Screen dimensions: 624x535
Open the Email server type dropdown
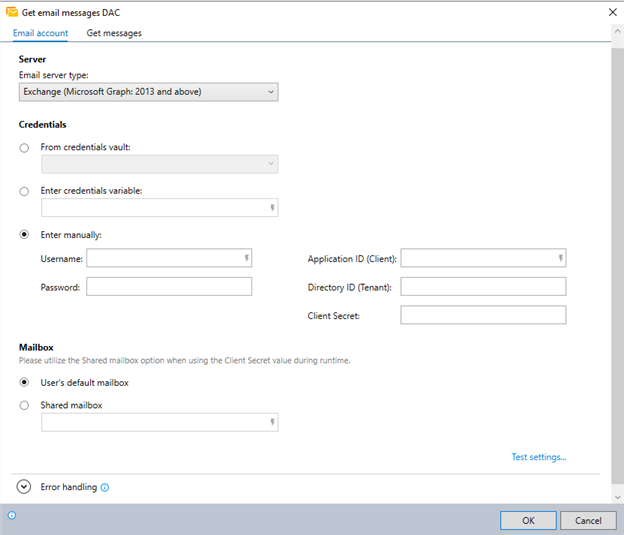tap(149, 93)
